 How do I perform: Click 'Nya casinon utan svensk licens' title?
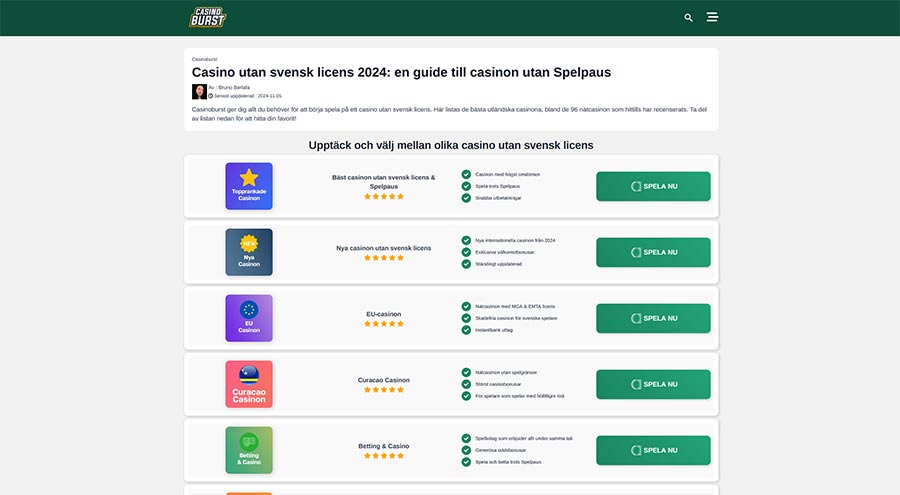coord(383,248)
